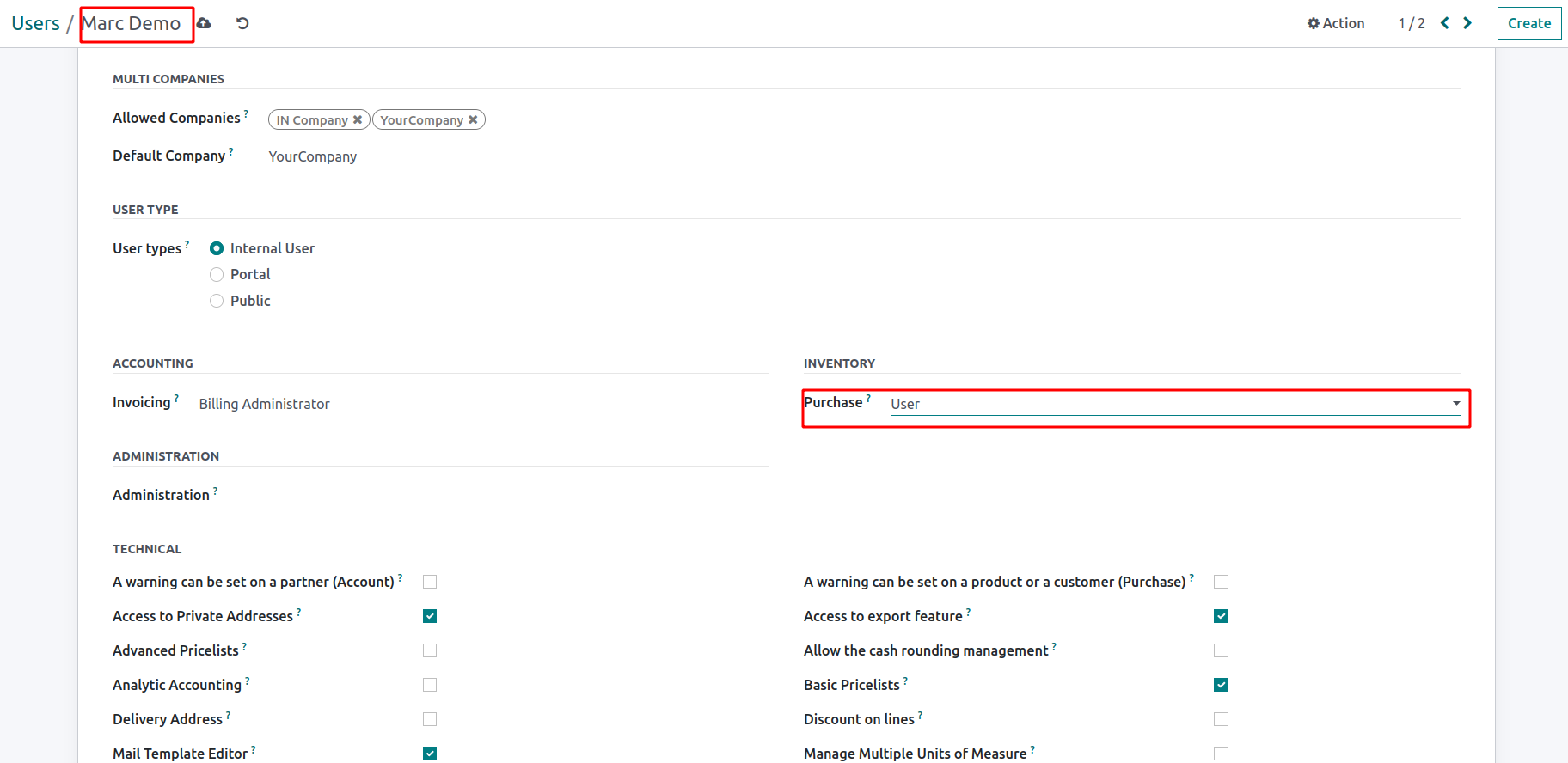The height and width of the screenshot is (763, 1568).
Task: Uncheck Access to export feature
Action: (x=1221, y=616)
